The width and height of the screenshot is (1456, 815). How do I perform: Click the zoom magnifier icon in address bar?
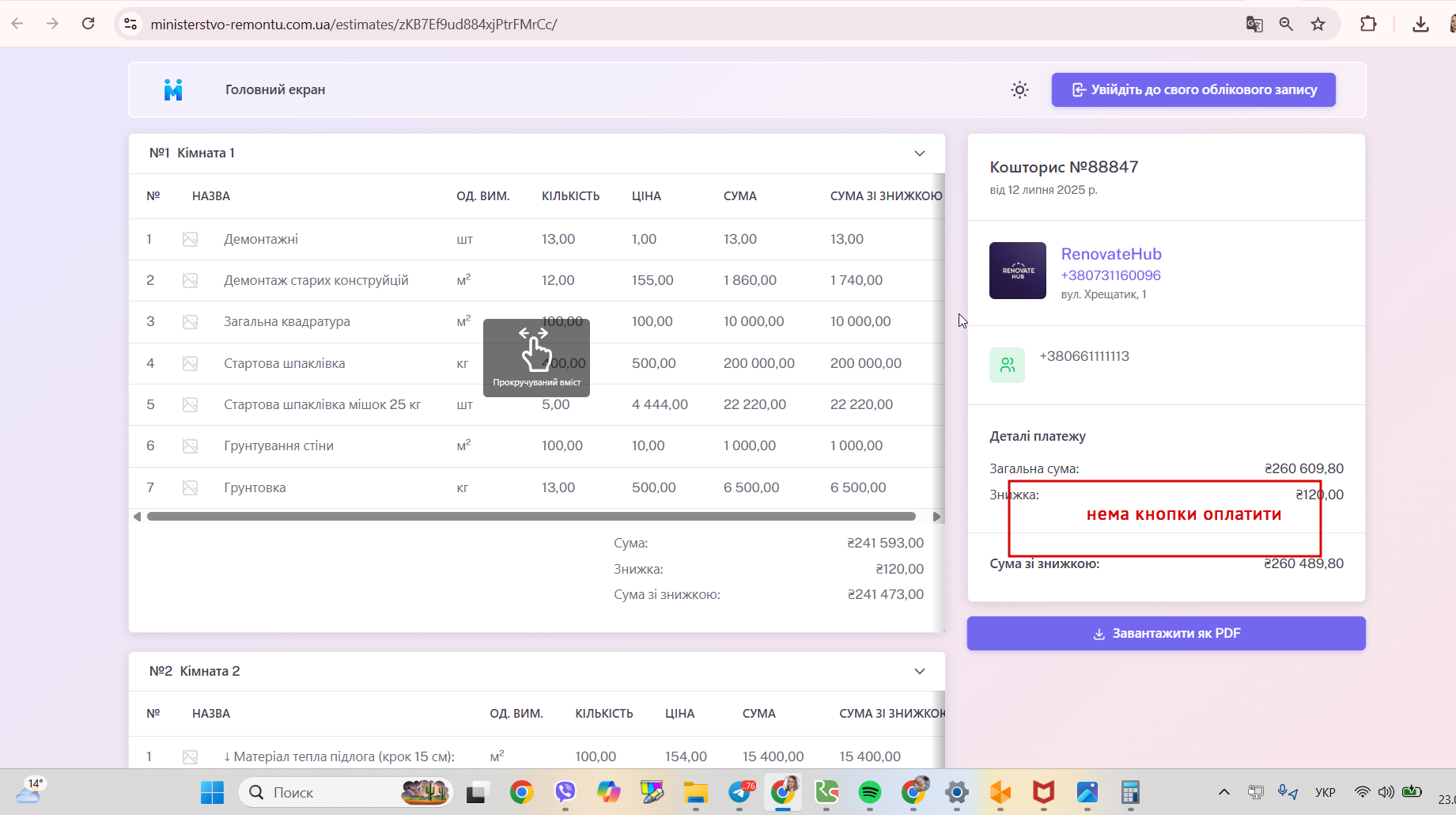[x=1286, y=25]
